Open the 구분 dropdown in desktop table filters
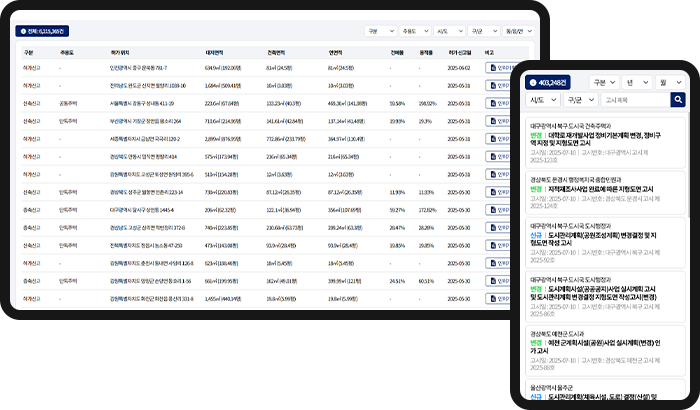Viewport: 700px width, 410px height. (x=378, y=31)
